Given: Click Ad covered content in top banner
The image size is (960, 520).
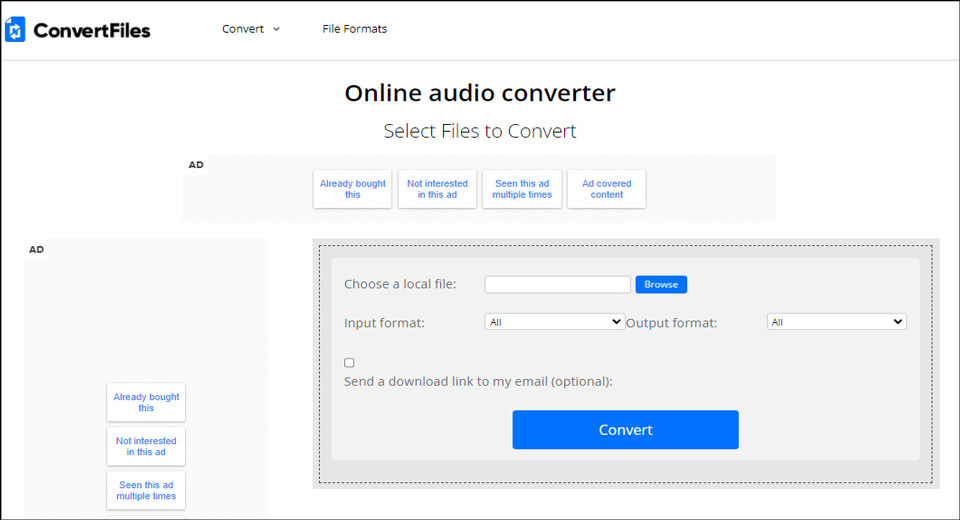Looking at the screenshot, I should [606, 189].
